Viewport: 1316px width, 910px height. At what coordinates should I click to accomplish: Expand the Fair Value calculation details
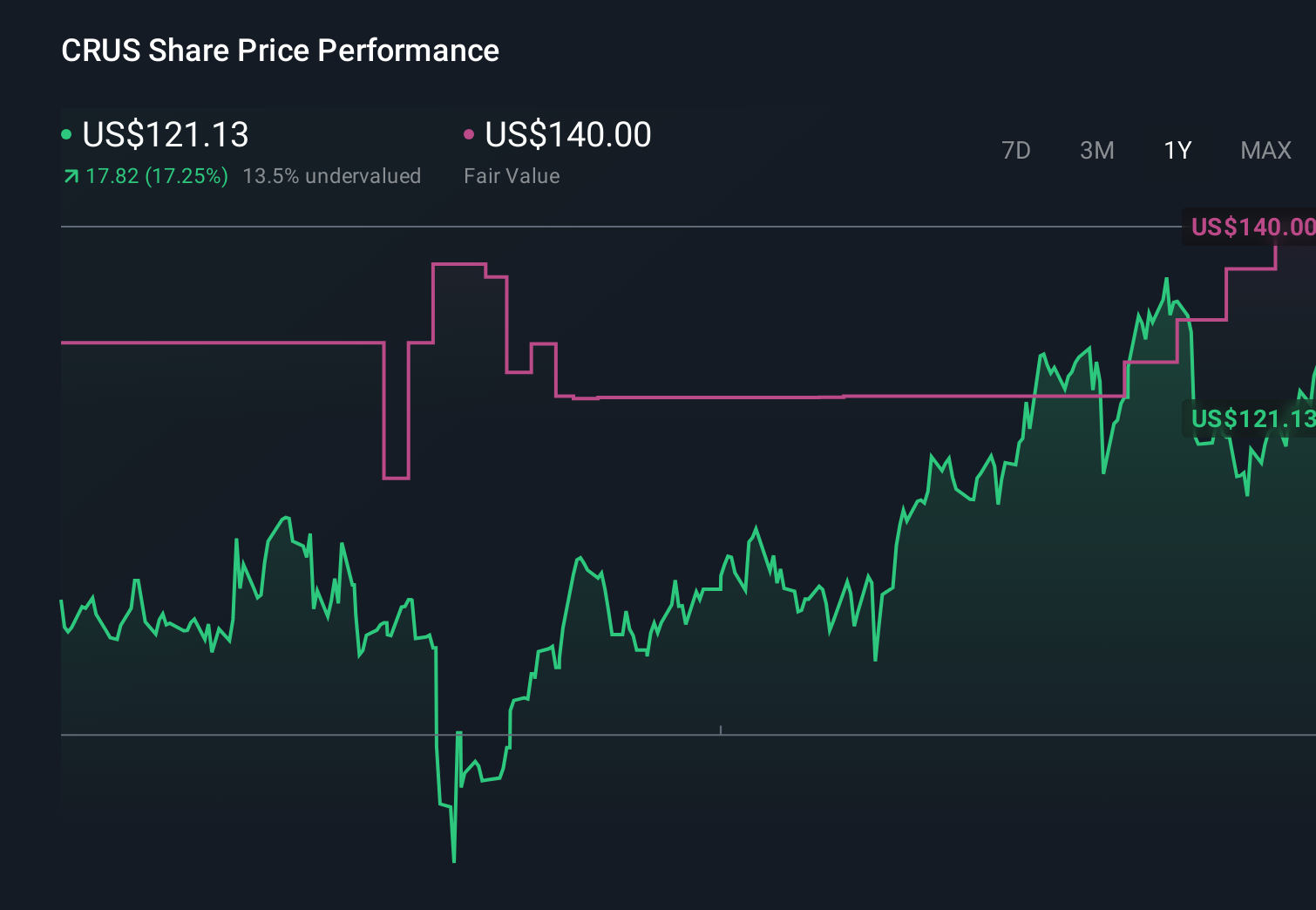[512, 175]
